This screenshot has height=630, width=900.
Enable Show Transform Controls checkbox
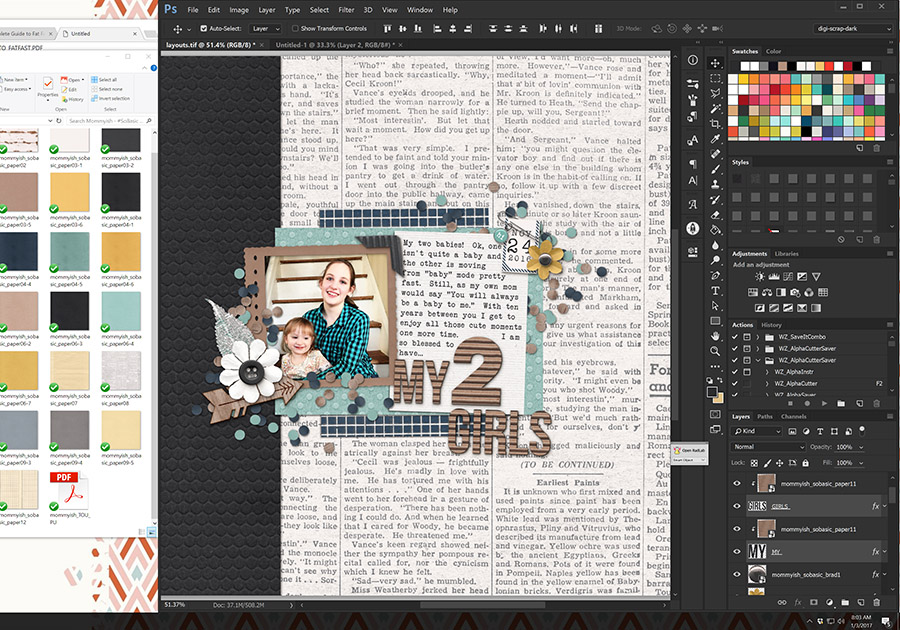295,28
